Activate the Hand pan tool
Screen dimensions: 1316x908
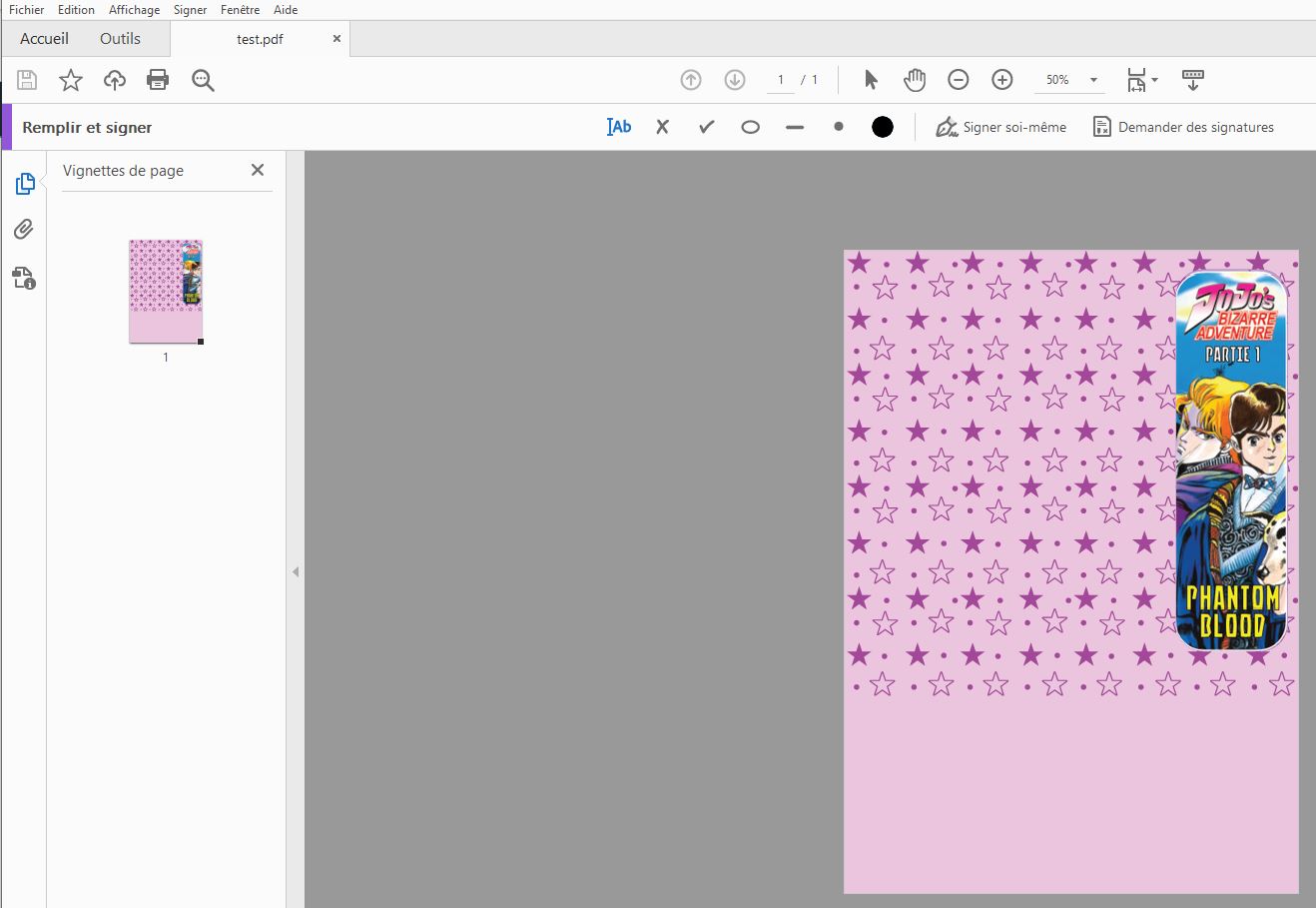point(915,80)
